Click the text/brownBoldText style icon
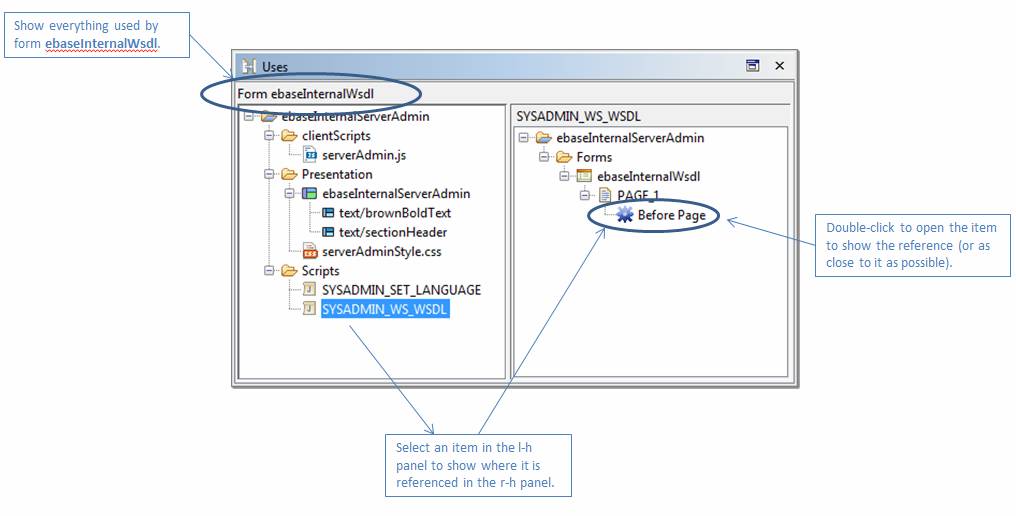Image resolution: width=1016 pixels, height=516 pixels. [328, 213]
